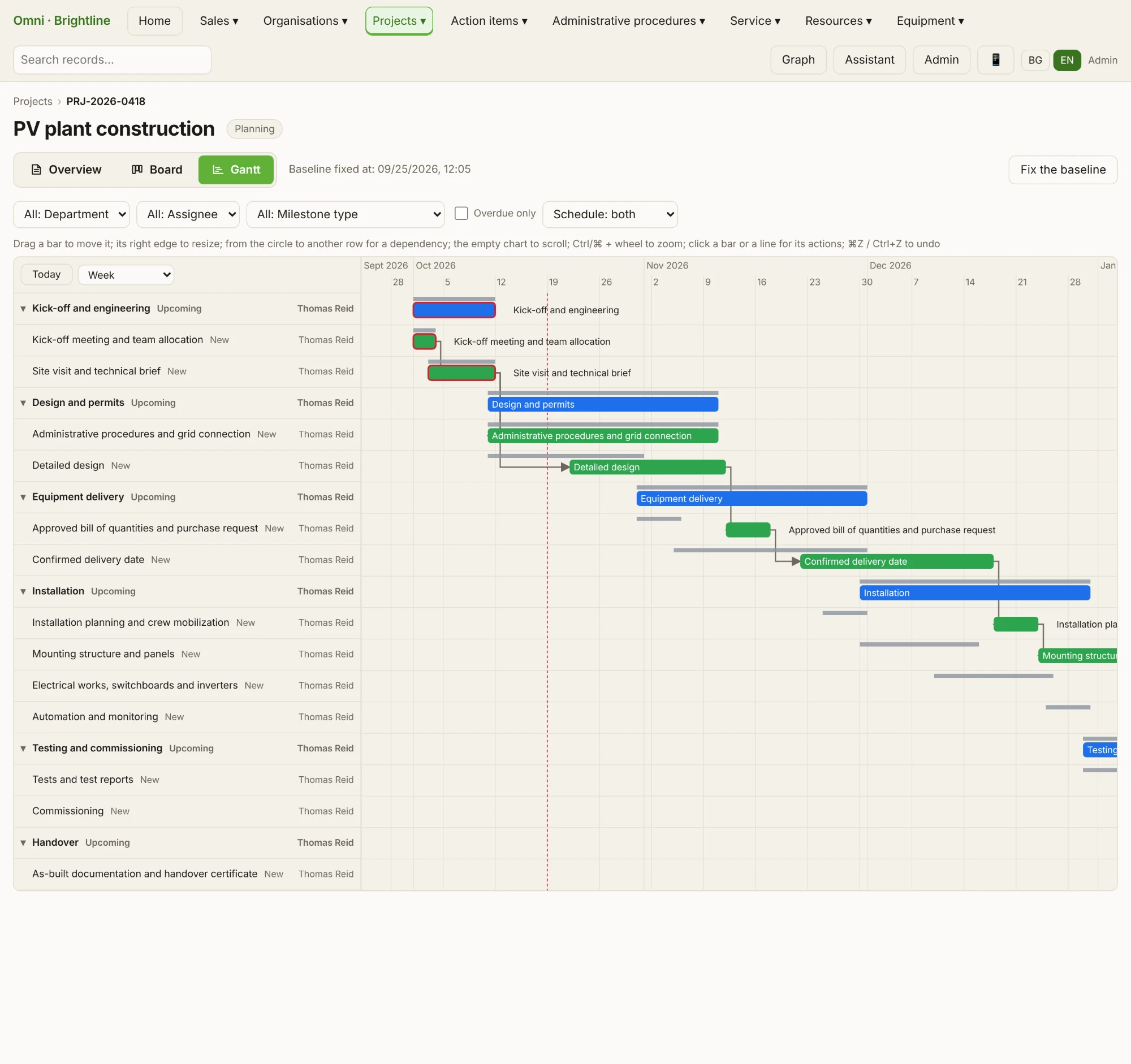
Task: Switch language to BG
Action: [1035, 60]
